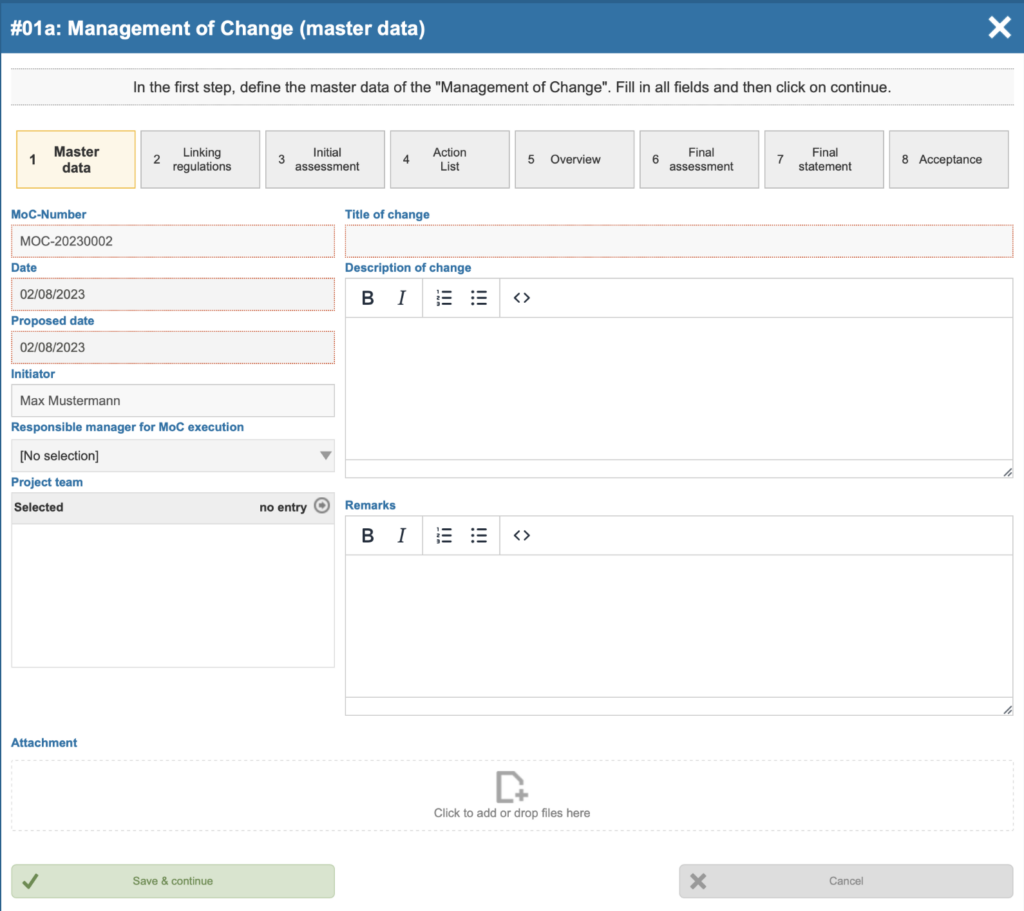
Task: Insert bullet list in Description of change
Action: point(479,298)
